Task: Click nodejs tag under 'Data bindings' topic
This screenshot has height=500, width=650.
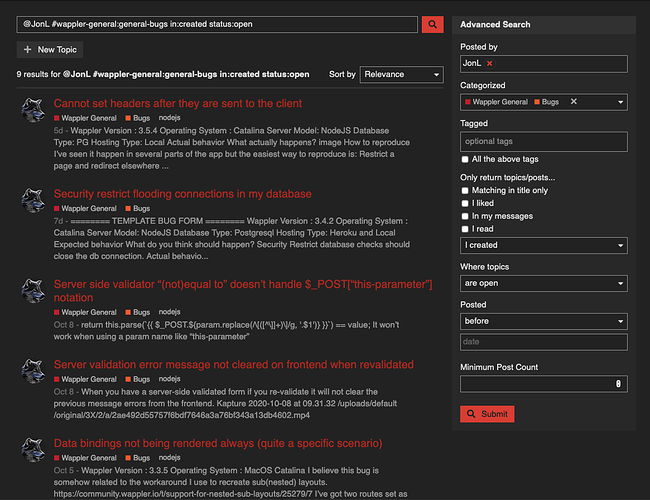Action: pos(170,458)
